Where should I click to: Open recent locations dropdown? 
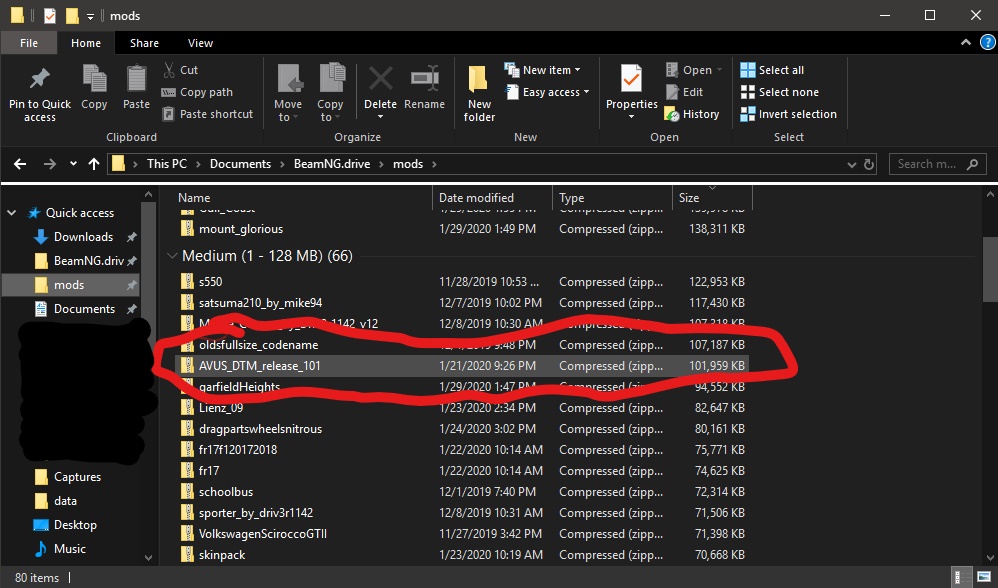tap(73, 164)
